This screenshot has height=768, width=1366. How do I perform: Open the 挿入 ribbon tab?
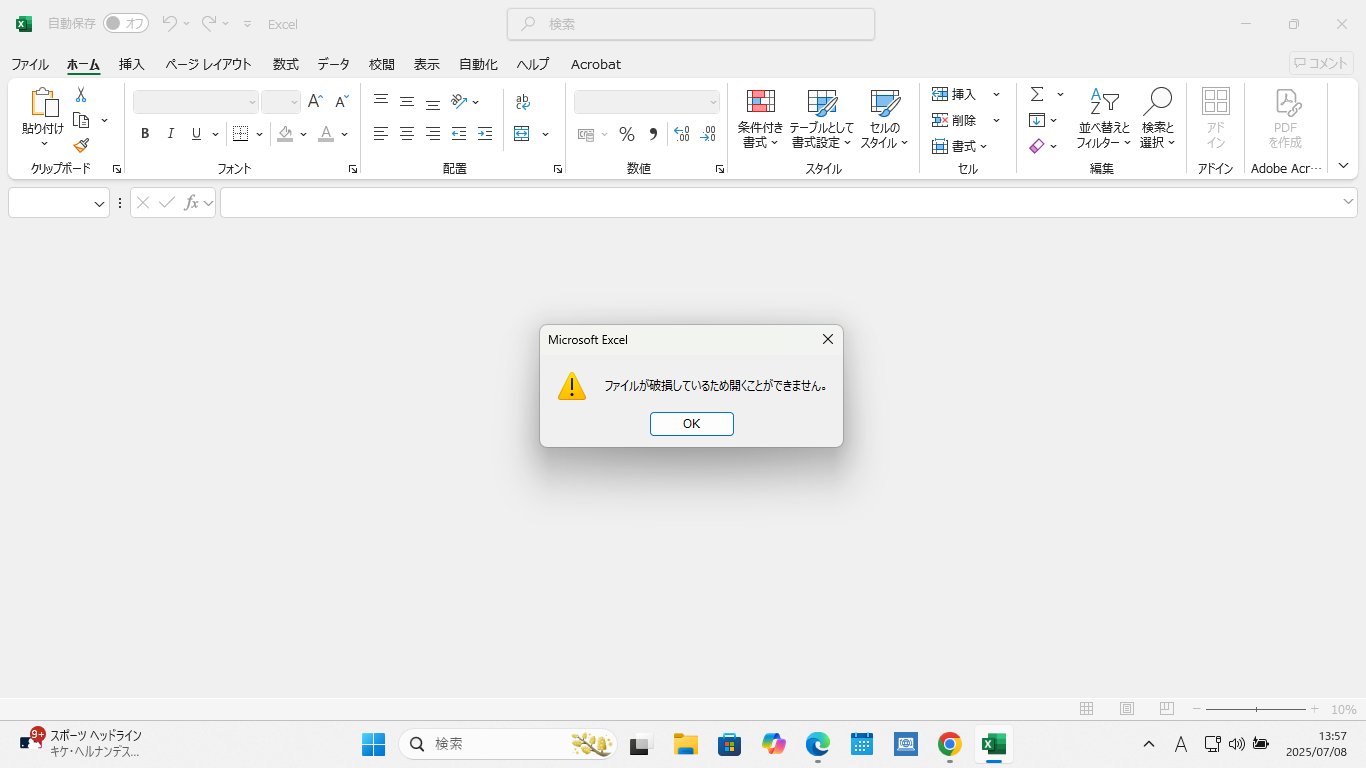(132, 64)
